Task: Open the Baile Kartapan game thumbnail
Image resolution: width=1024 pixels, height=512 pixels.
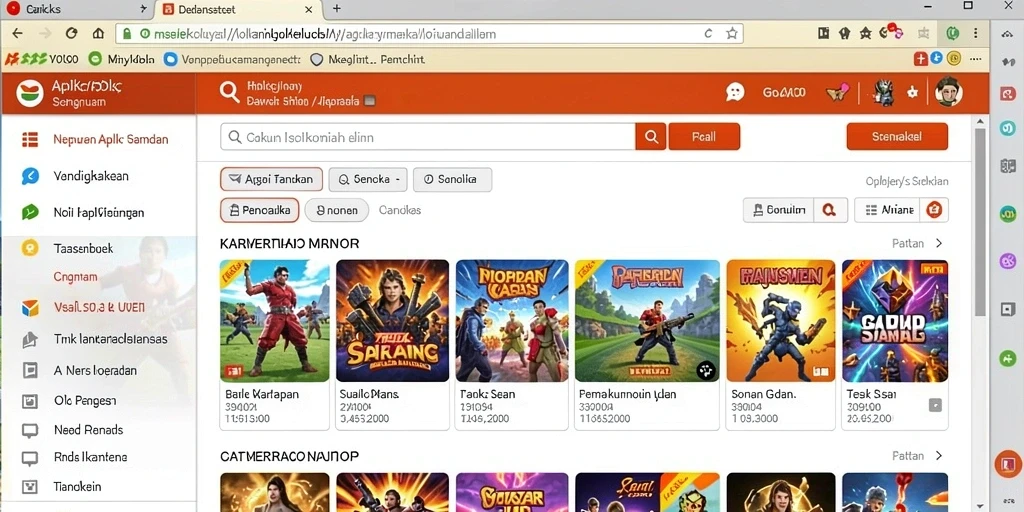Action: point(275,321)
